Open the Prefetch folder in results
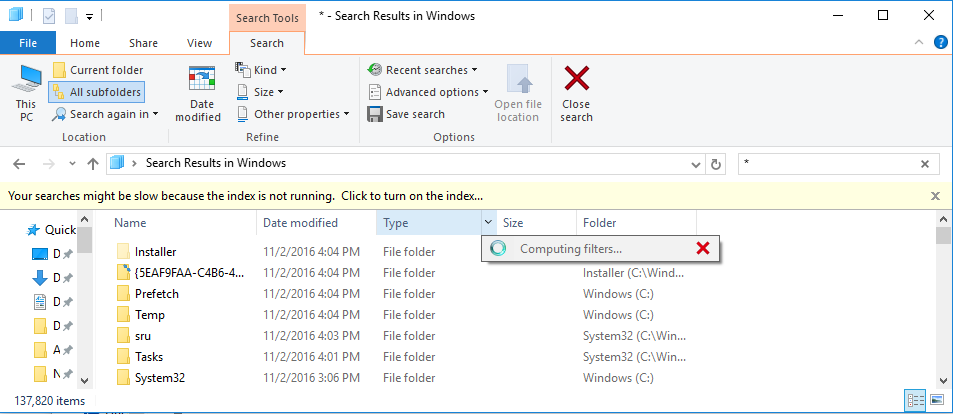This screenshot has height=414, width=953. (156, 293)
